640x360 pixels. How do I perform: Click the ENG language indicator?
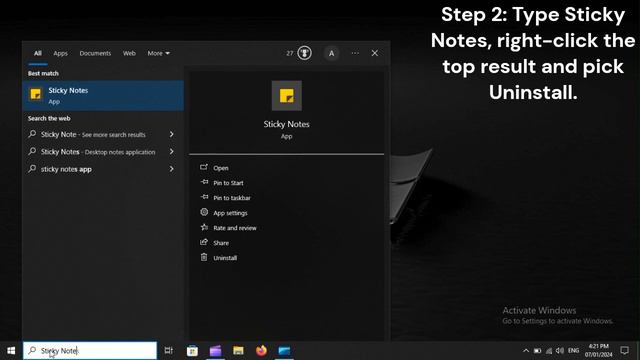click(x=573, y=351)
